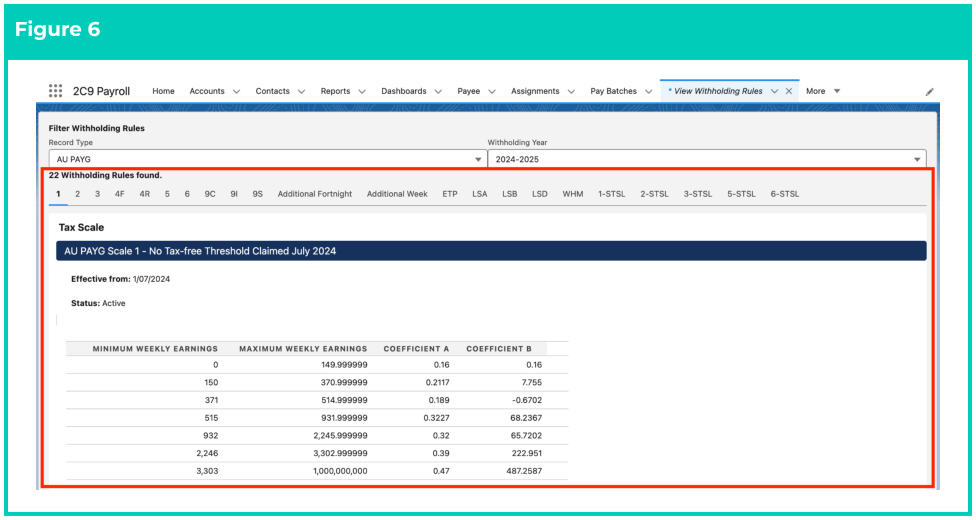Select tax scale tab 3

[97, 194]
